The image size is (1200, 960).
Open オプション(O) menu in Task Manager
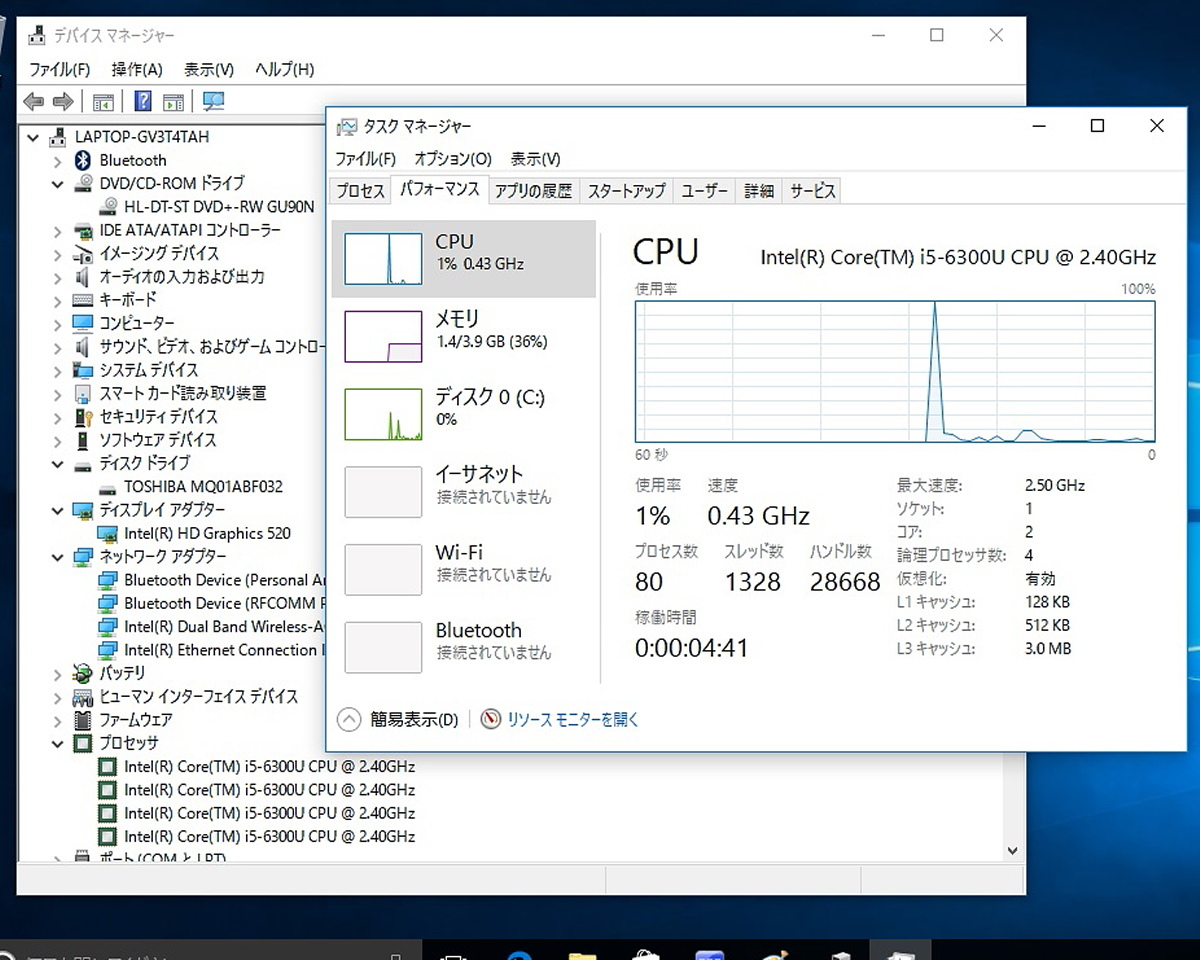tap(453, 159)
